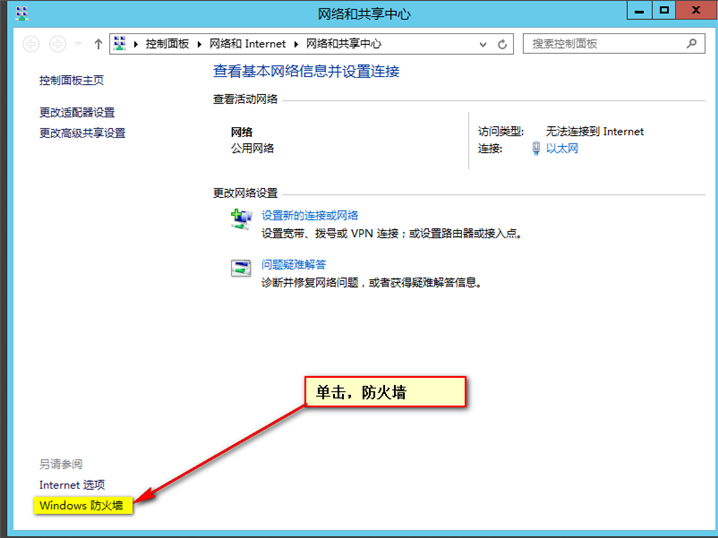Open Windows 防火墙 link
The width and height of the screenshot is (718, 538).
[82, 505]
